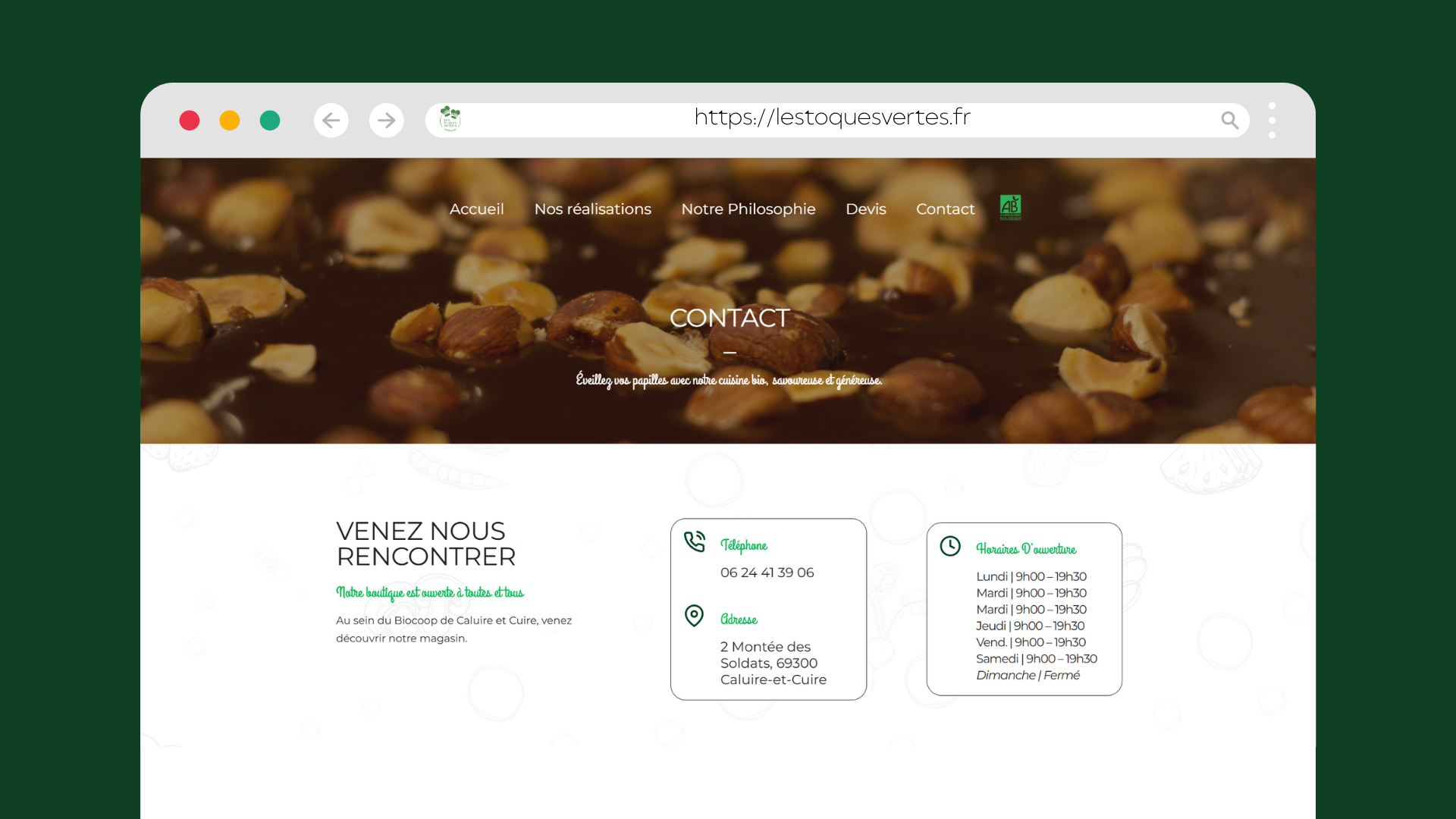Open Notre Philosophie menu item
Image resolution: width=1456 pixels, height=819 pixels.
[x=748, y=209]
